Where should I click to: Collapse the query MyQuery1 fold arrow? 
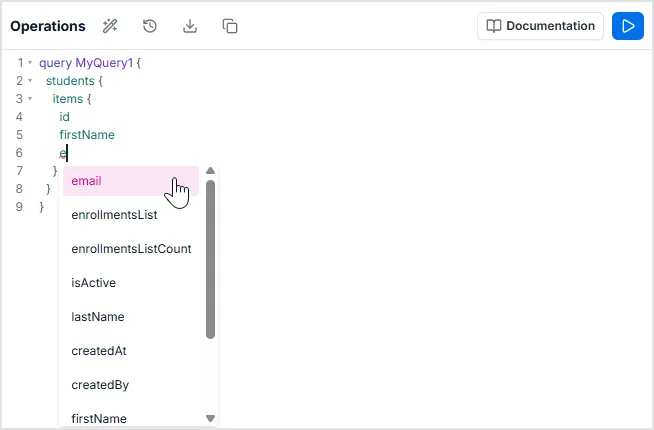[x=30, y=63]
